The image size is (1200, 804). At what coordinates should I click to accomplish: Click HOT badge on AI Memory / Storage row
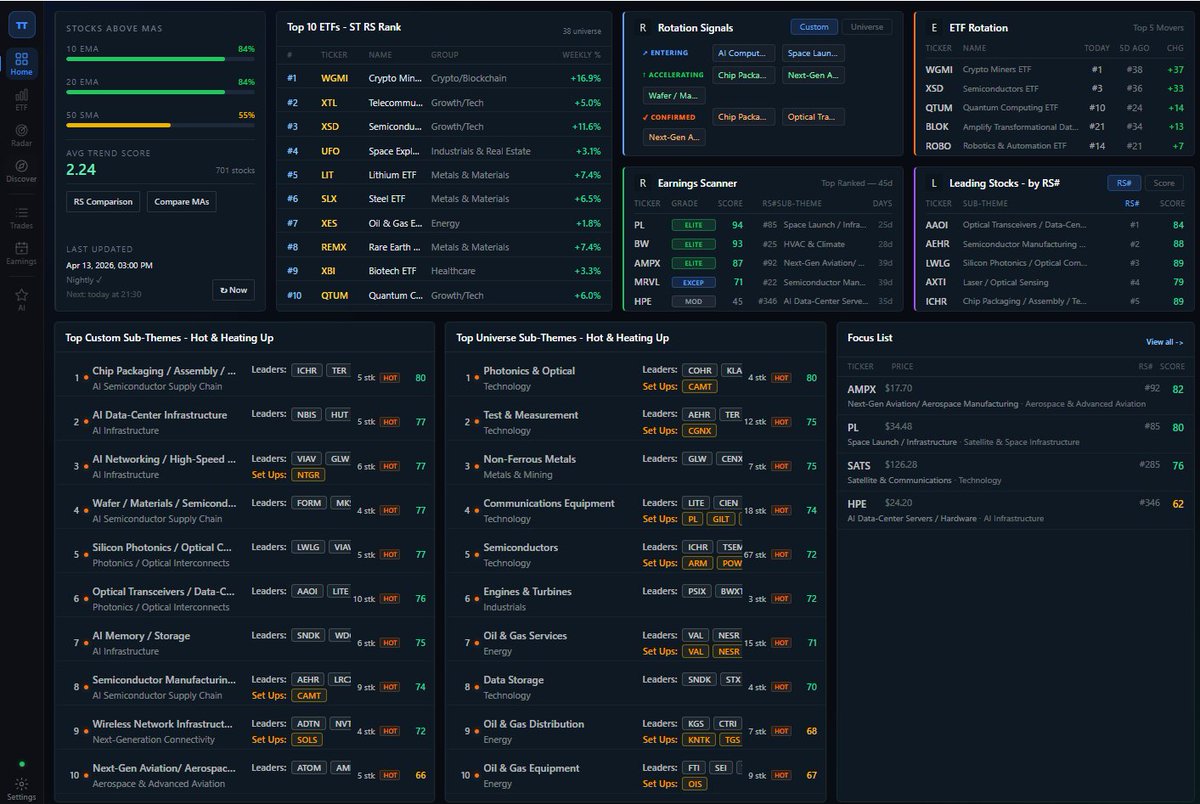pos(390,643)
